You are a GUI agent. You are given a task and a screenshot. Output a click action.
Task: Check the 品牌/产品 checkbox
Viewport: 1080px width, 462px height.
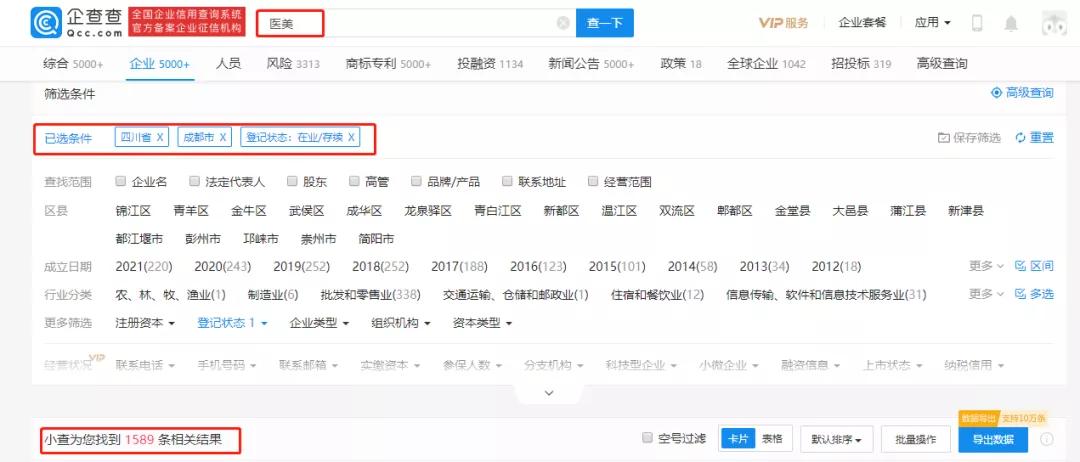(x=416, y=181)
